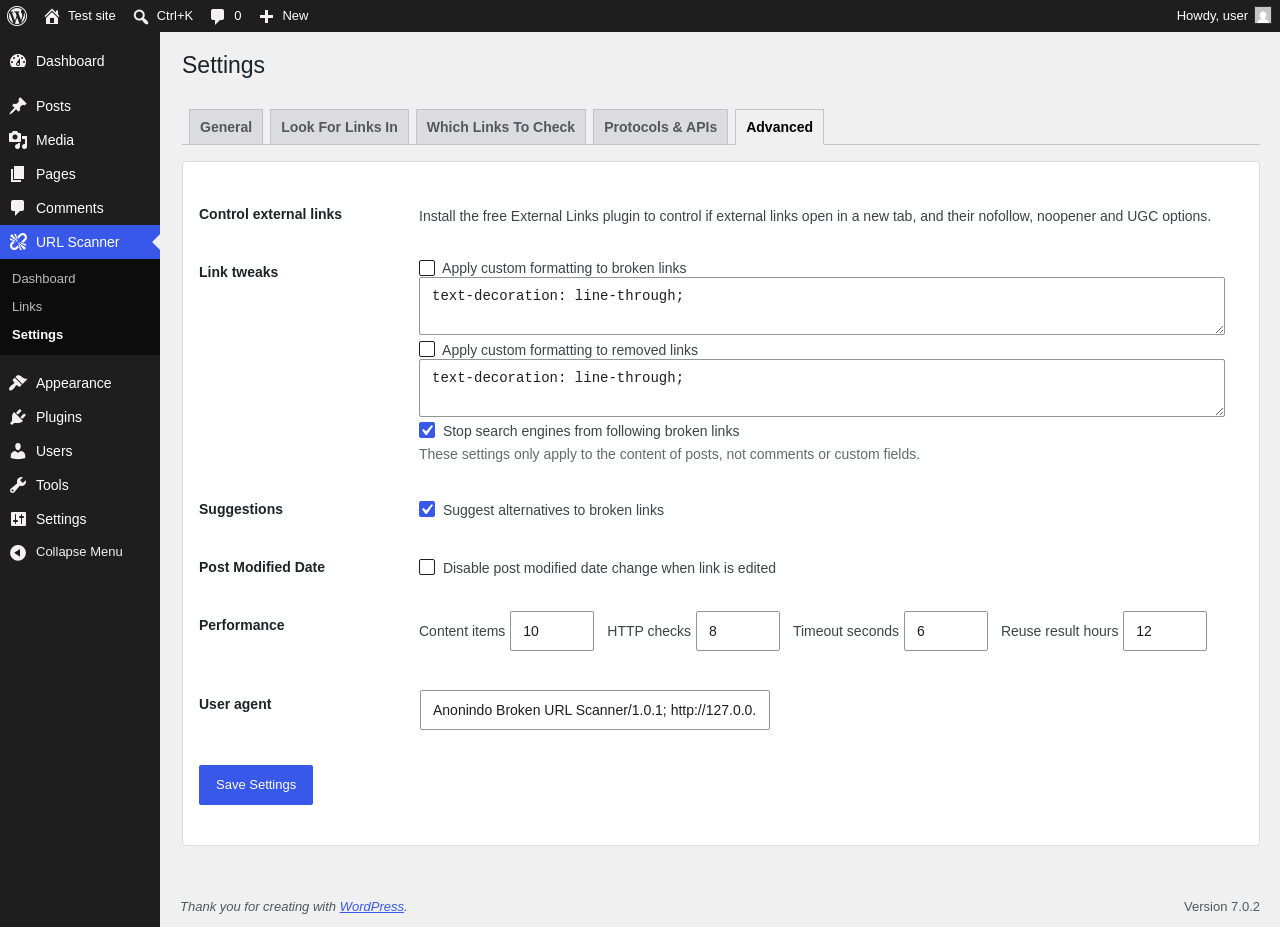Screen dimensions: 1280x927
Task: Click the 'Post Modified Date' row label
Action: [x=262, y=567]
